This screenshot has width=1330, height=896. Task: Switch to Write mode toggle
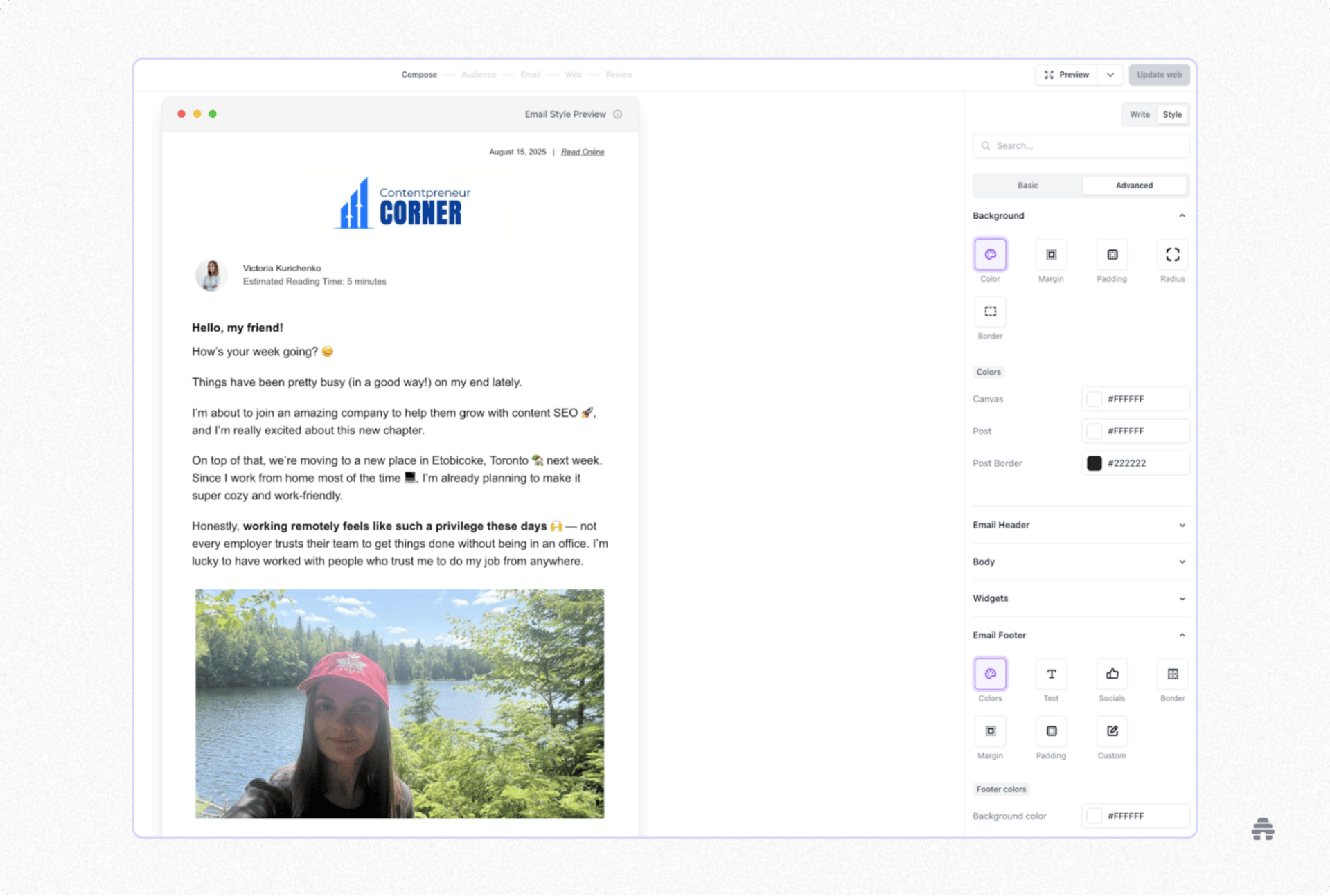point(1140,115)
